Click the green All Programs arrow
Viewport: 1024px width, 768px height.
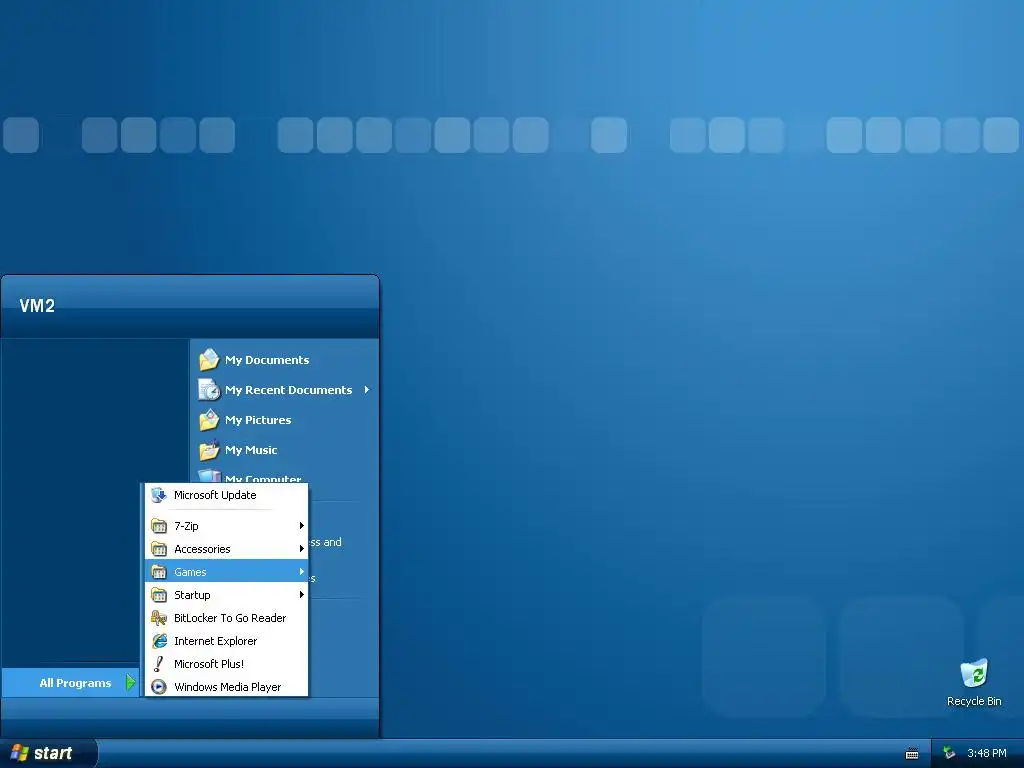[131, 682]
